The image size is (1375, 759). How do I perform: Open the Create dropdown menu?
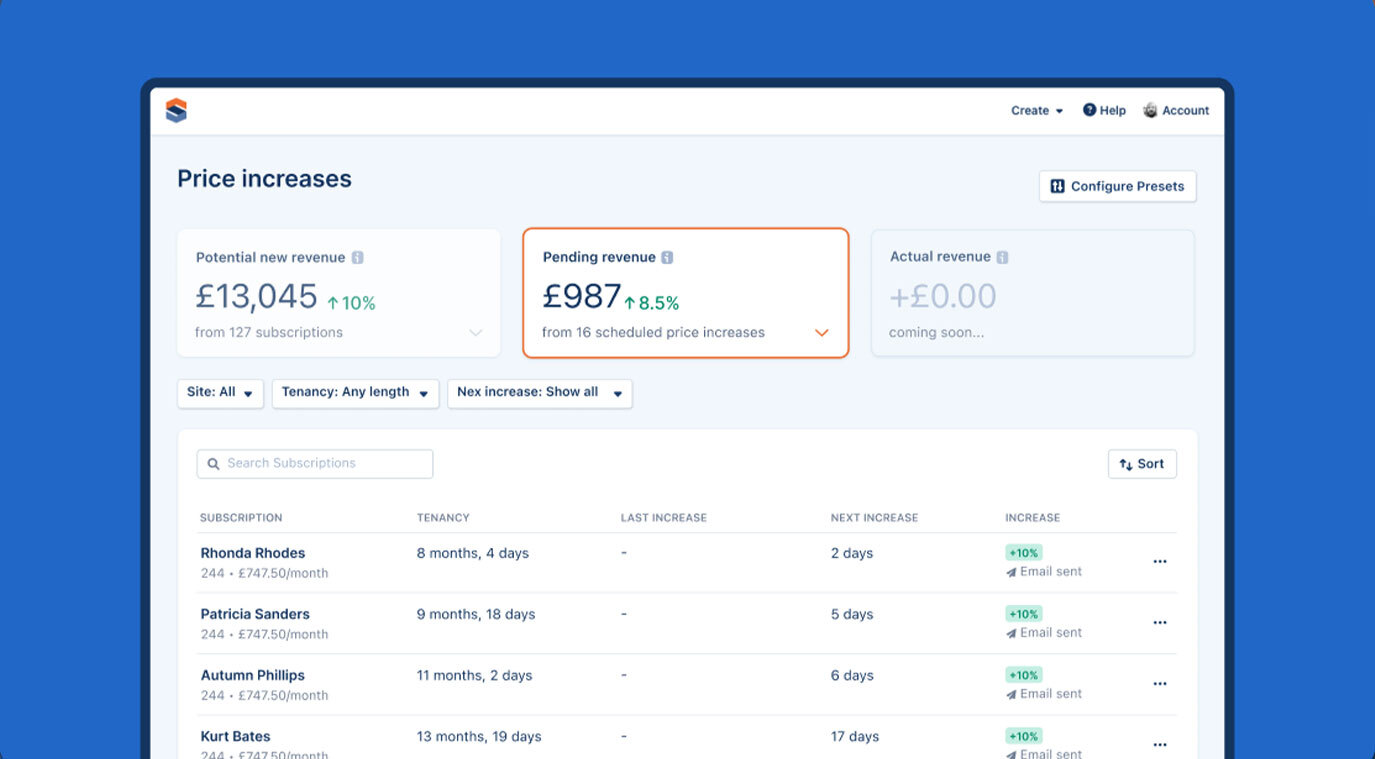pos(1036,111)
